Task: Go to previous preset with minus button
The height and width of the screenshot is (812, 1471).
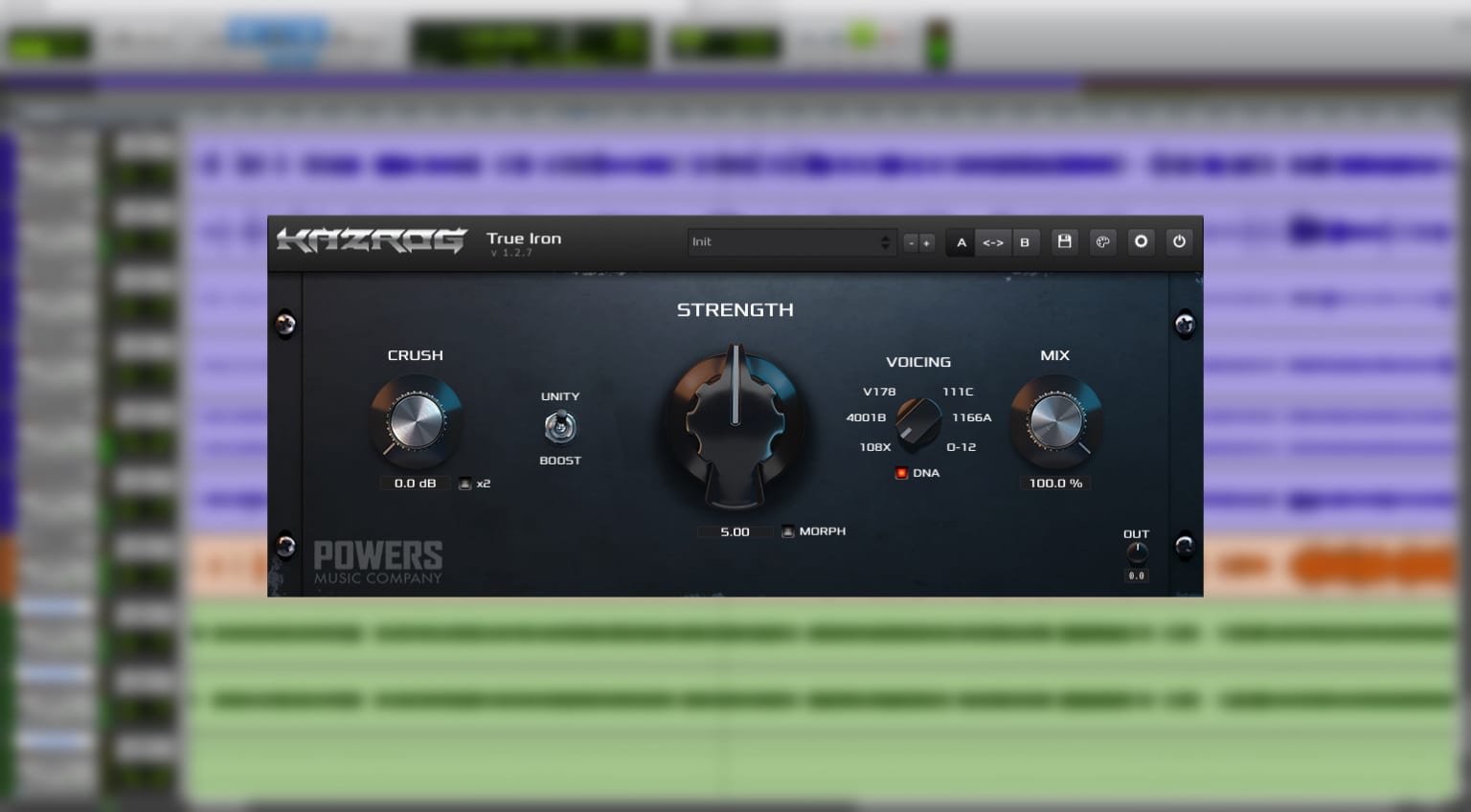Action: 911,243
